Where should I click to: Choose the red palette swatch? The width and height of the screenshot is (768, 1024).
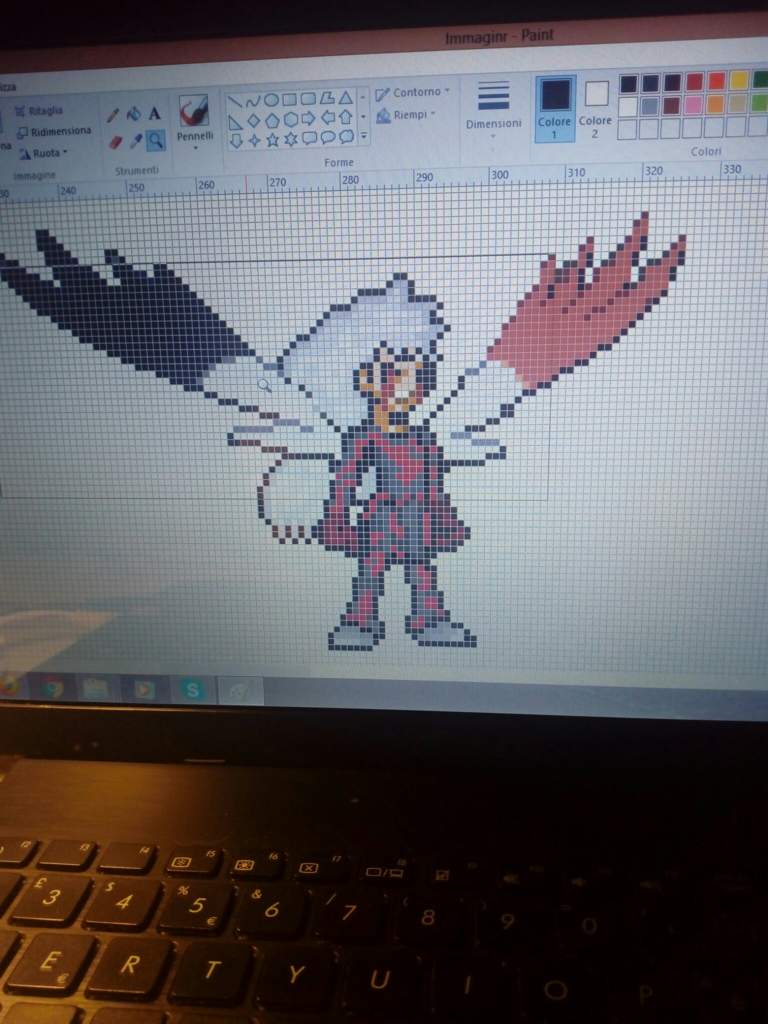coord(695,82)
